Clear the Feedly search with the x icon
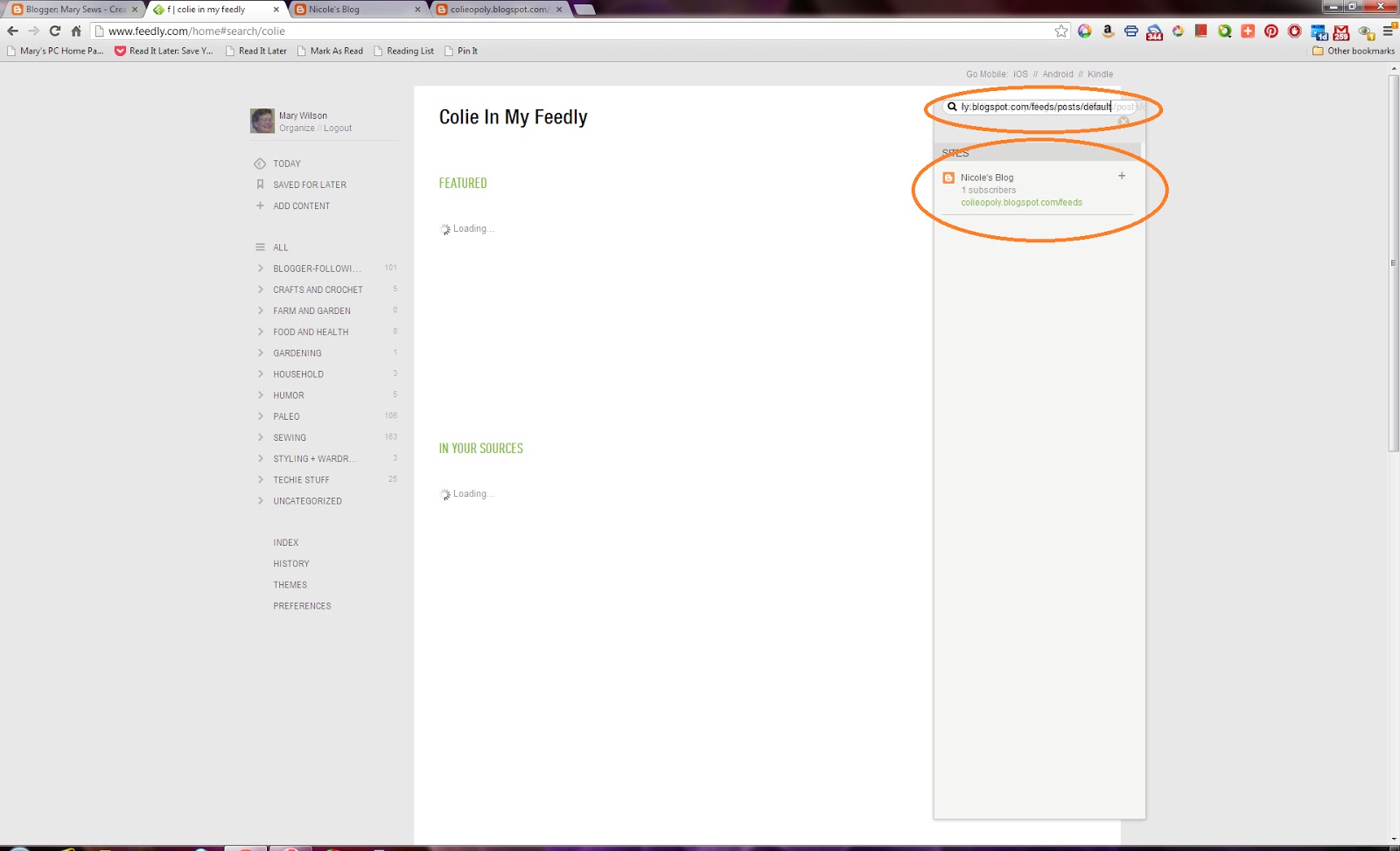 tap(1123, 122)
